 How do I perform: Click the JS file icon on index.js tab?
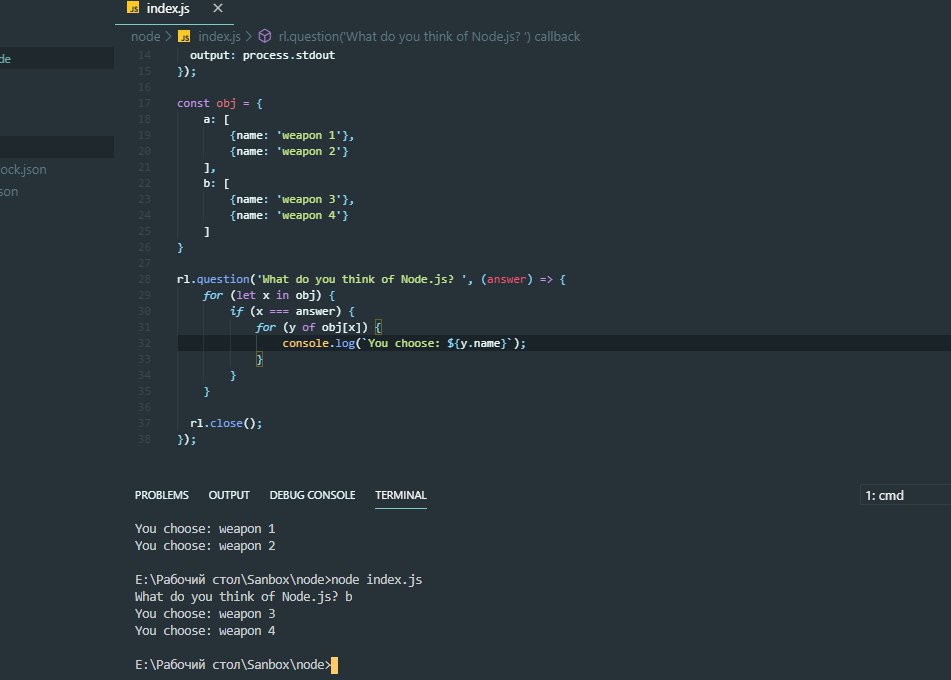click(133, 8)
